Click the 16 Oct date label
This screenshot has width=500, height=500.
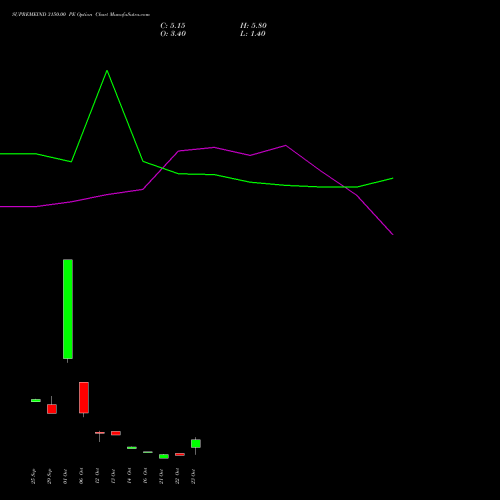[145, 476]
